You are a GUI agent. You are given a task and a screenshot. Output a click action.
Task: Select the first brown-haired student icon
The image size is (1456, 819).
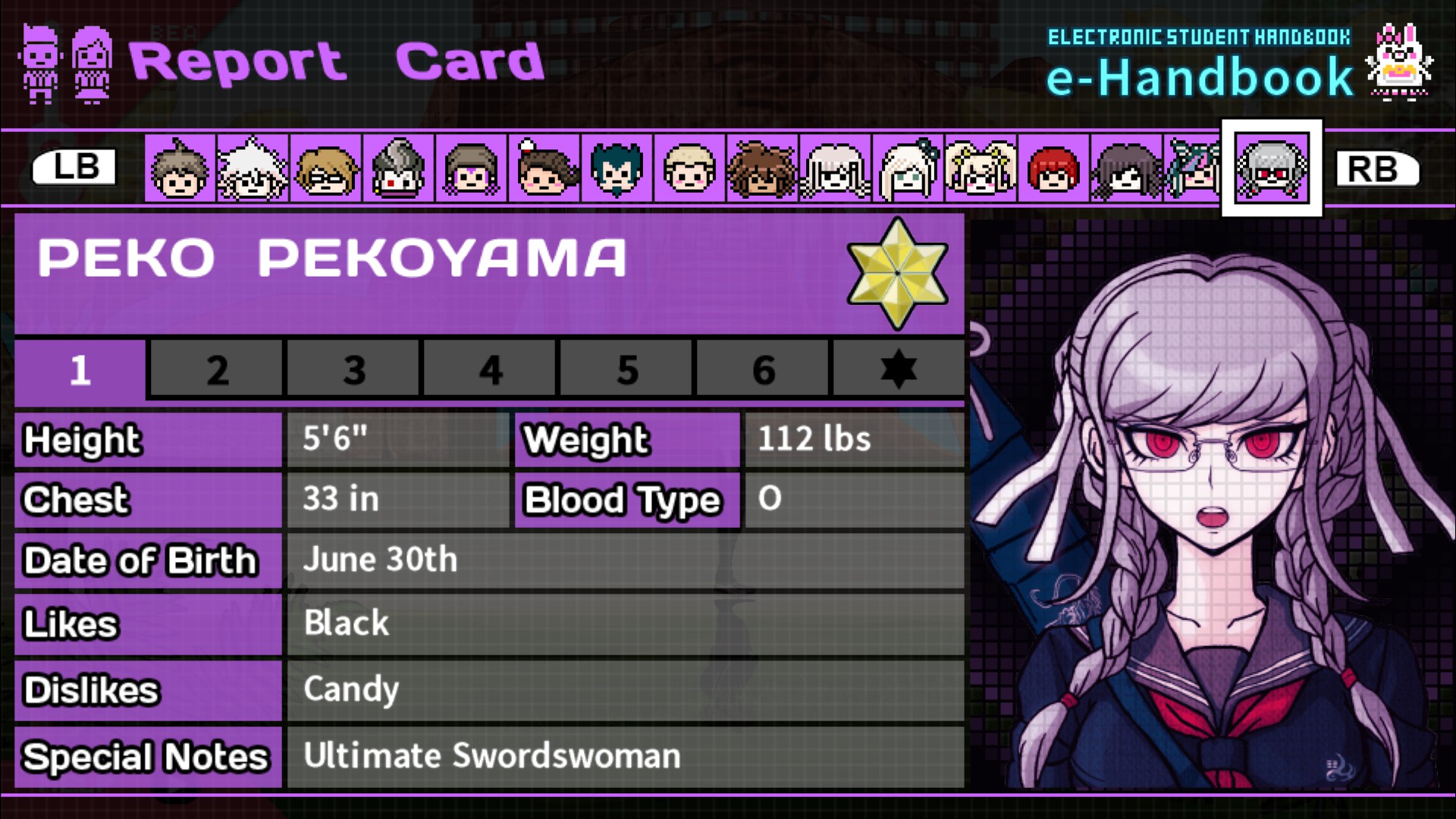pos(180,168)
